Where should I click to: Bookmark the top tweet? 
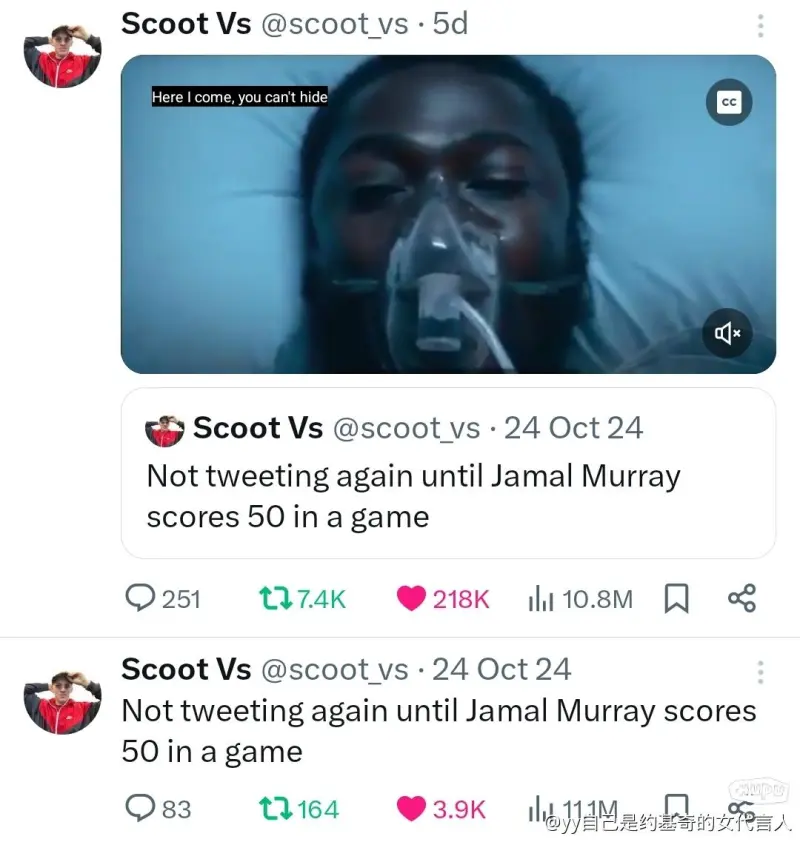pos(677,599)
